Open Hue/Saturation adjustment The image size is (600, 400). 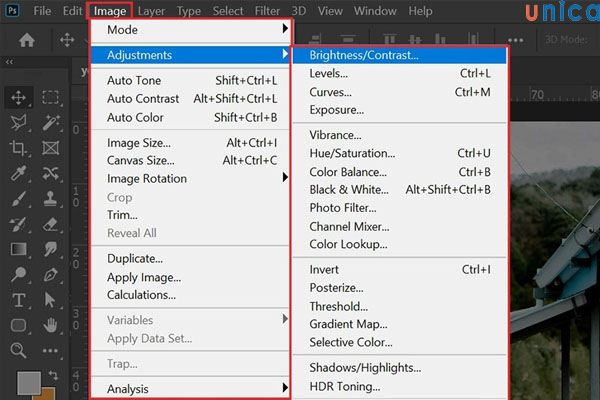tap(352, 153)
